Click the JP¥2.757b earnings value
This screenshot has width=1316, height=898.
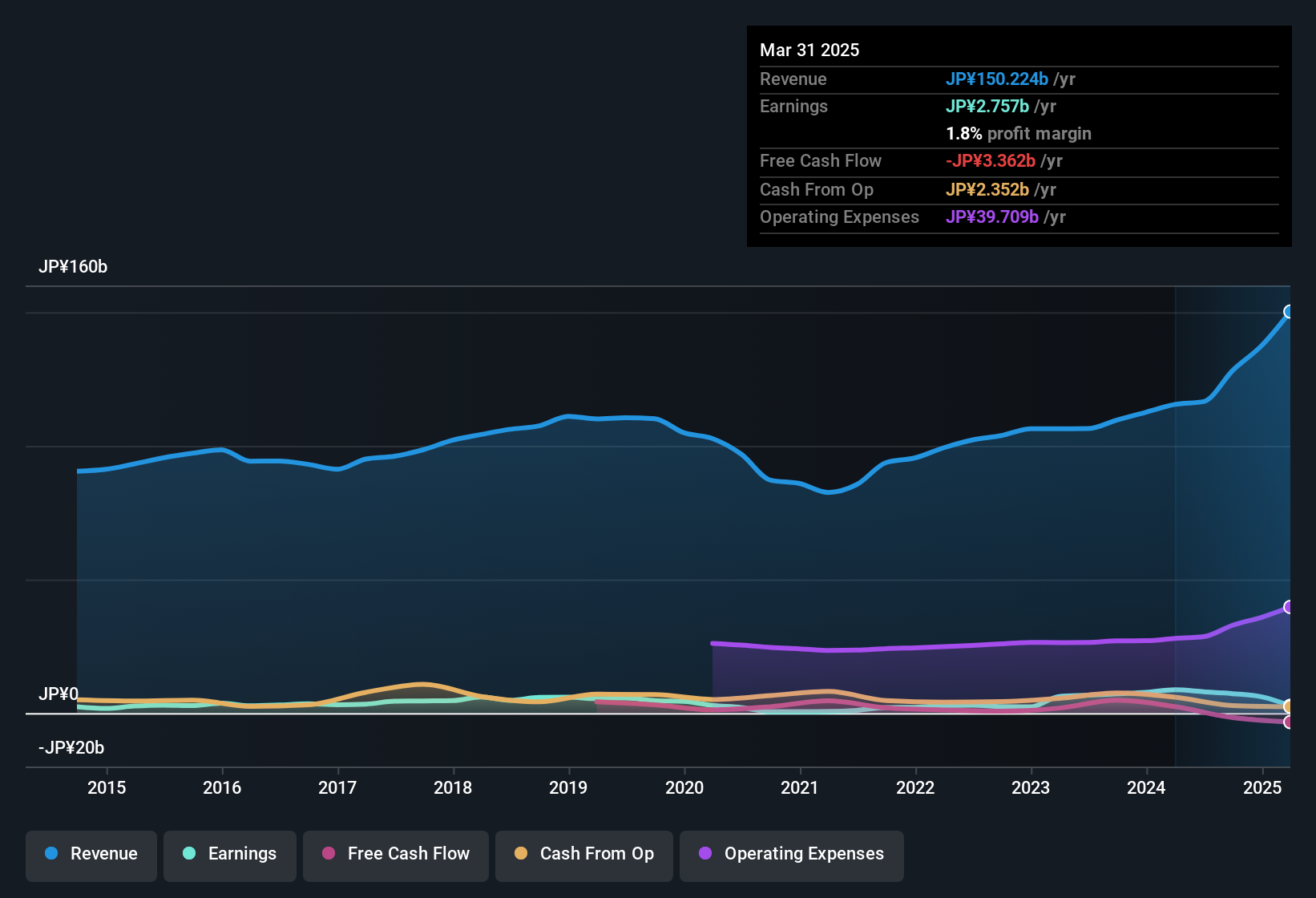click(987, 106)
